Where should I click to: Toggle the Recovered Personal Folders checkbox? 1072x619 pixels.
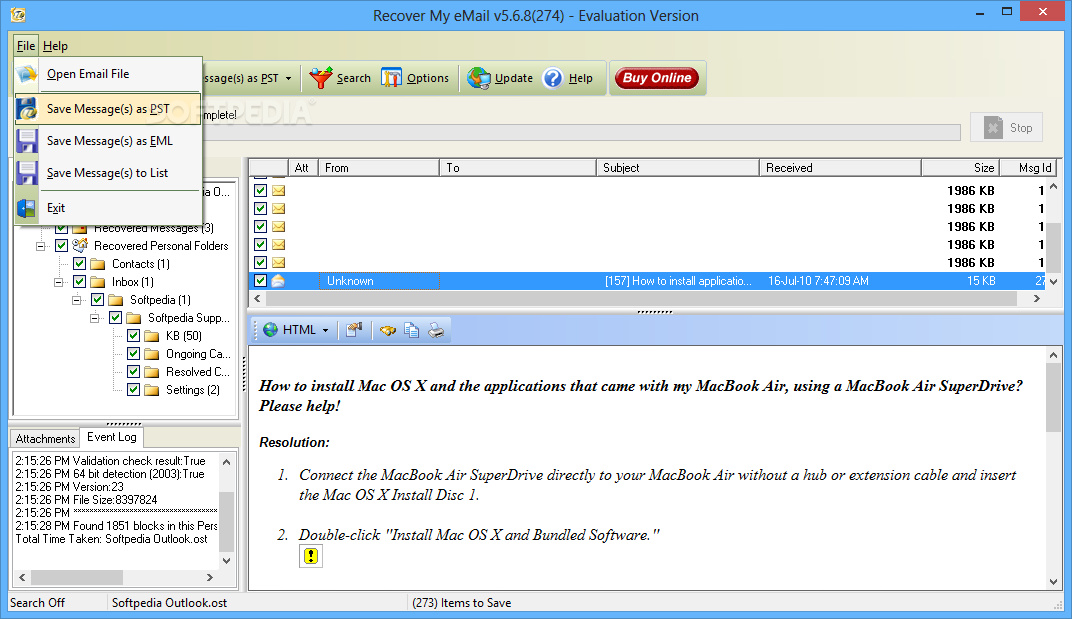pyautogui.click(x=62, y=246)
